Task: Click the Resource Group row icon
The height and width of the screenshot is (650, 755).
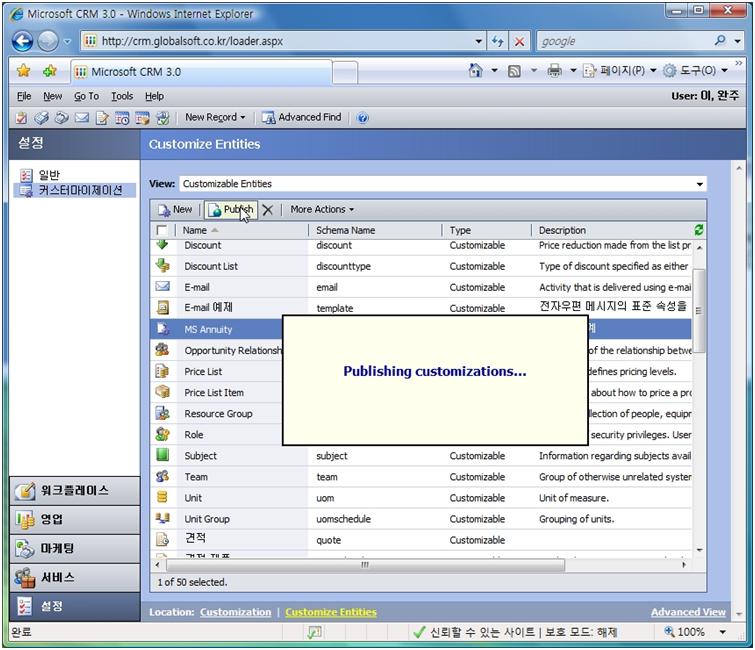Action: (x=163, y=413)
